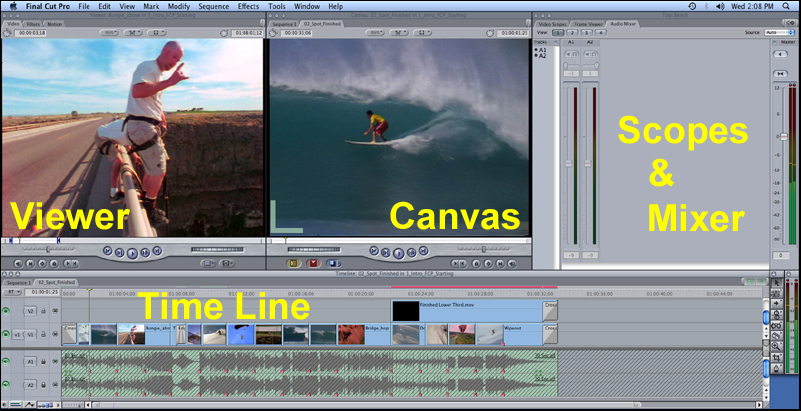
Task: Select the arrow Selection tool in palette
Action: tap(777, 282)
